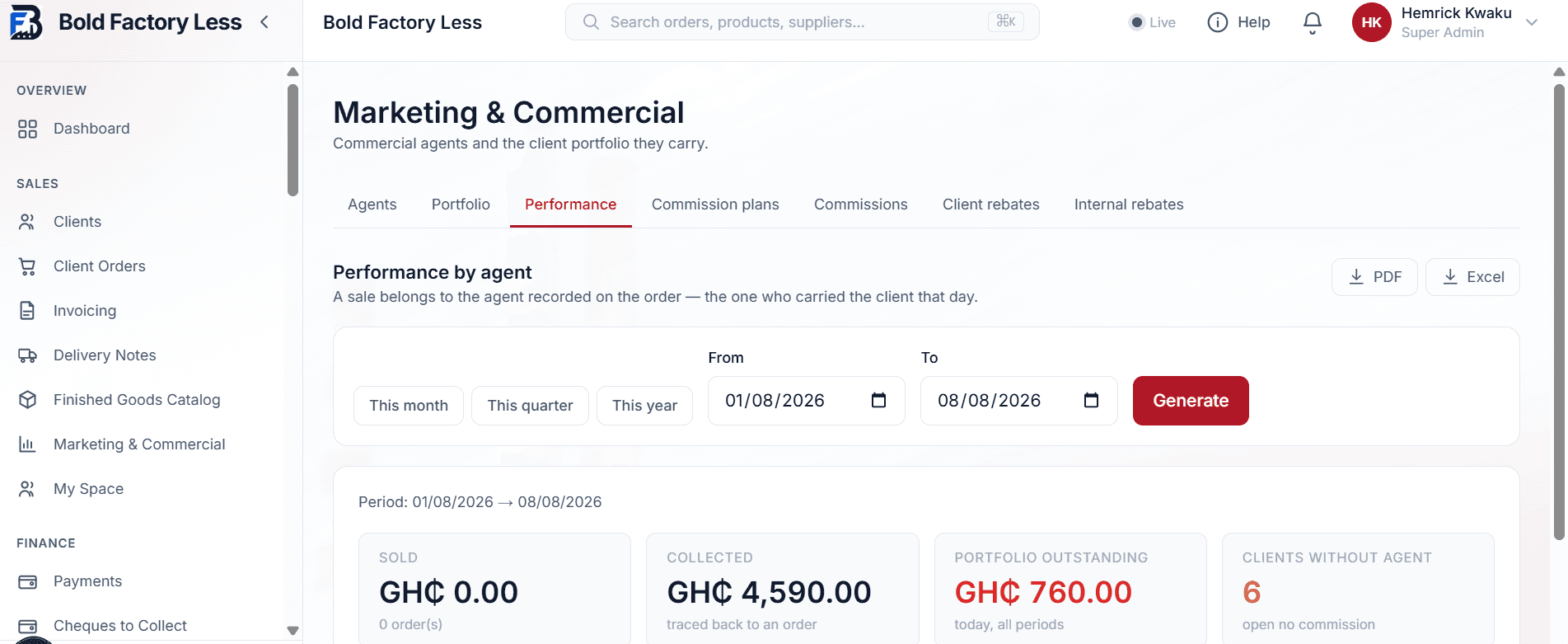The image size is (1568, 644).
Task: Click the PORTFOLIO OUTSTANDING value GH₵ 760.00
Action: [1043, 592]
